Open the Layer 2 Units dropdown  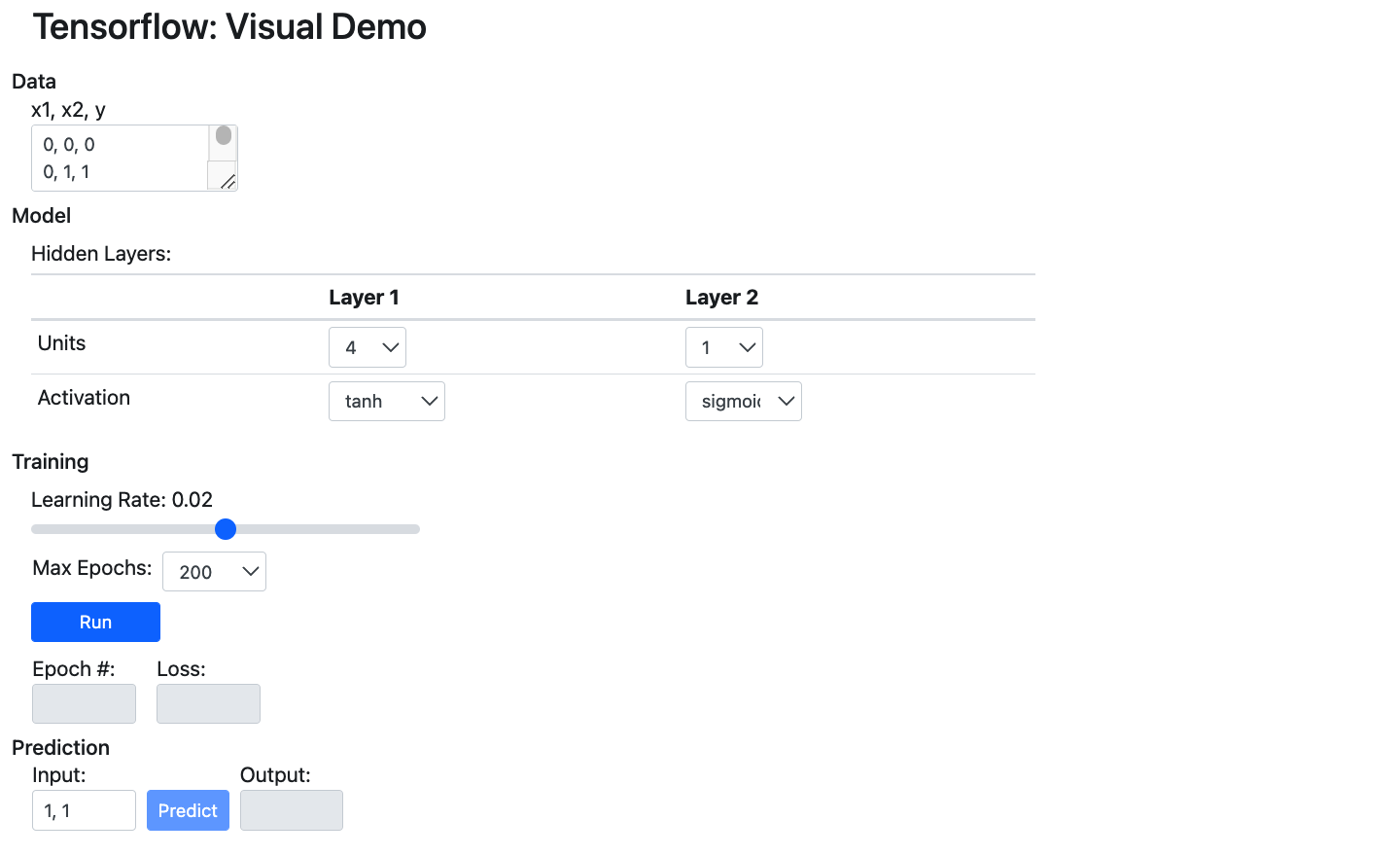724,347
